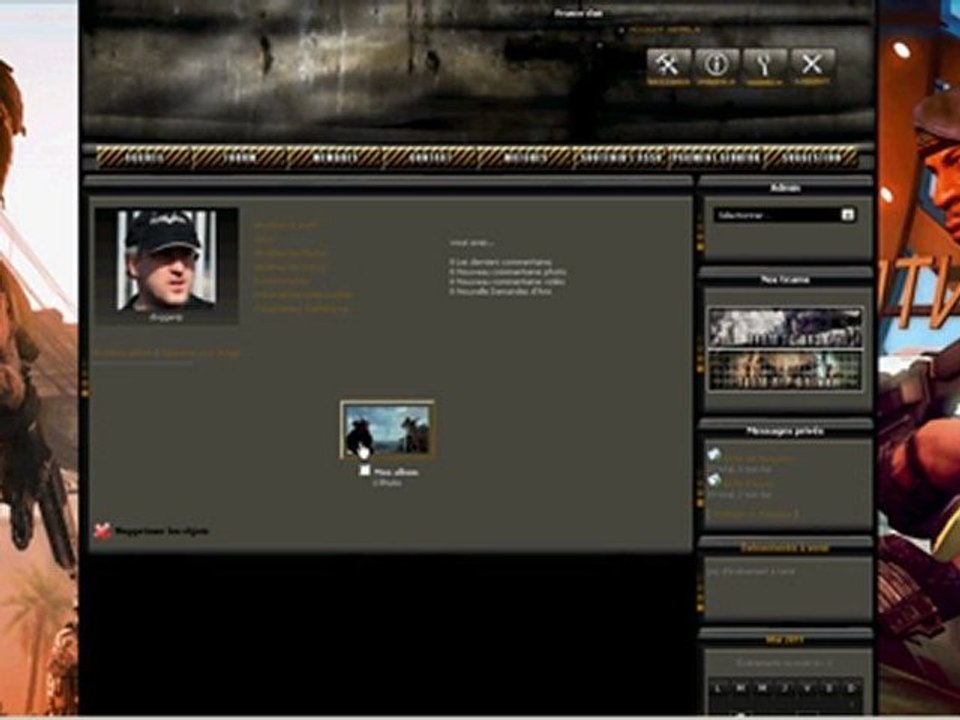Click the 'Les derniers commentaires' line
The width and height of the screenshot is (960, 720).
click(x=501, y=262)
